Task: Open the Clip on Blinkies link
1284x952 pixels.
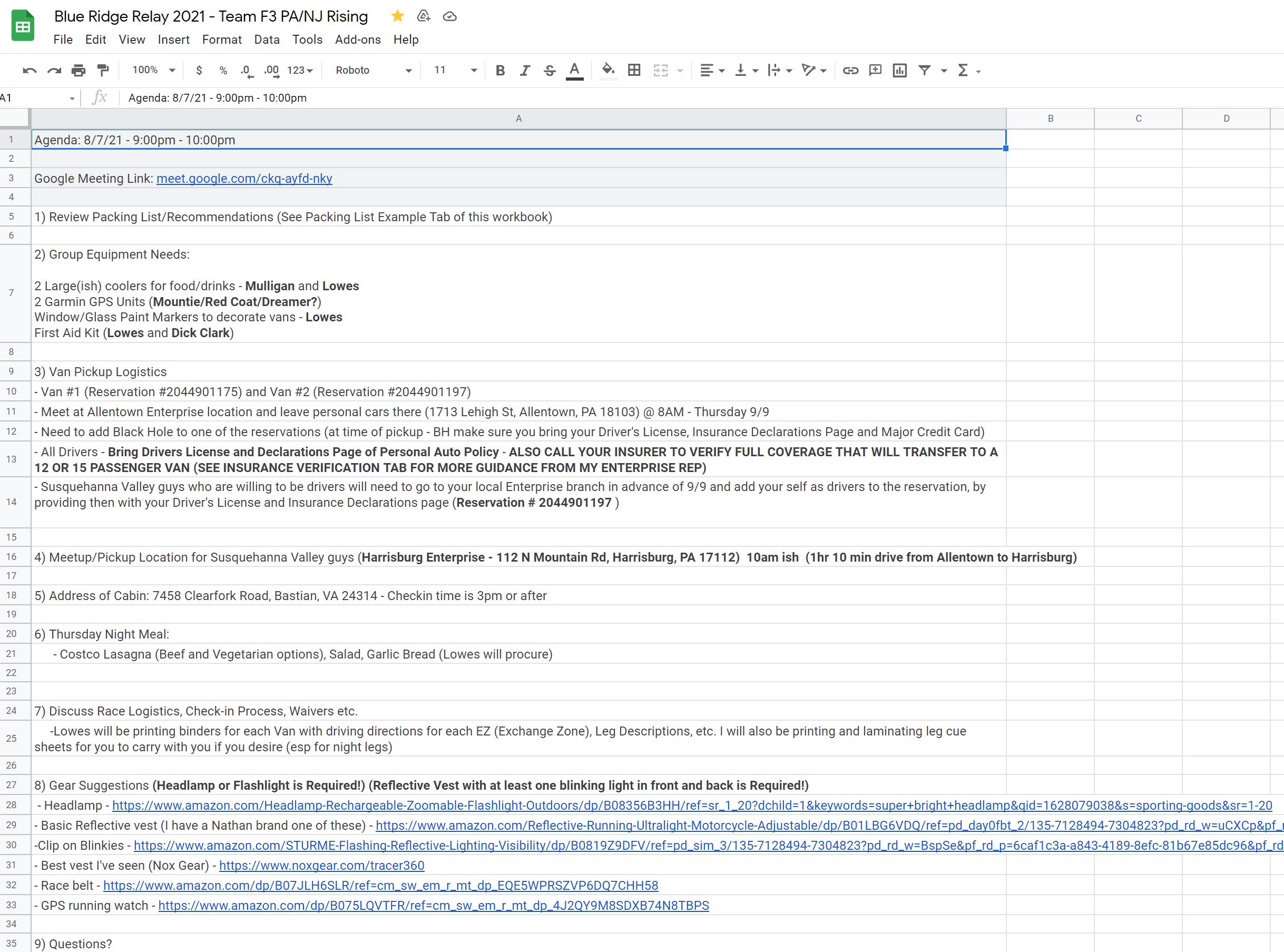Action: point(708,846)
